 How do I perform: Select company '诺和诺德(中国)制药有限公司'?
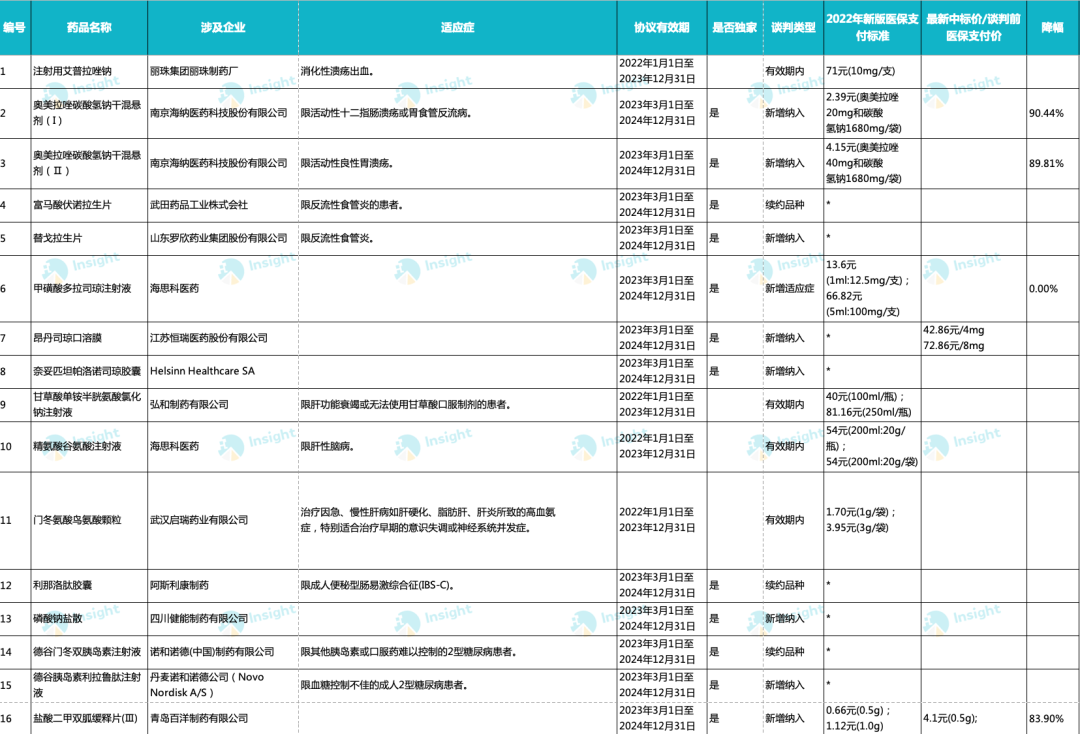(212, 651)
